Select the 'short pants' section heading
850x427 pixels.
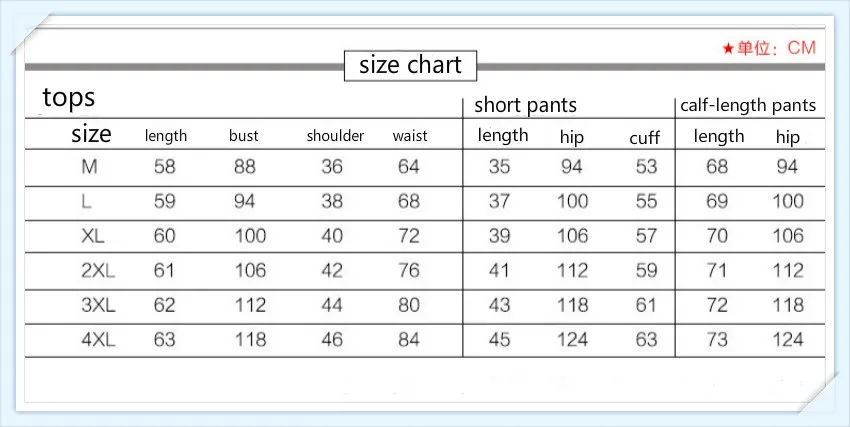point(525,105)
